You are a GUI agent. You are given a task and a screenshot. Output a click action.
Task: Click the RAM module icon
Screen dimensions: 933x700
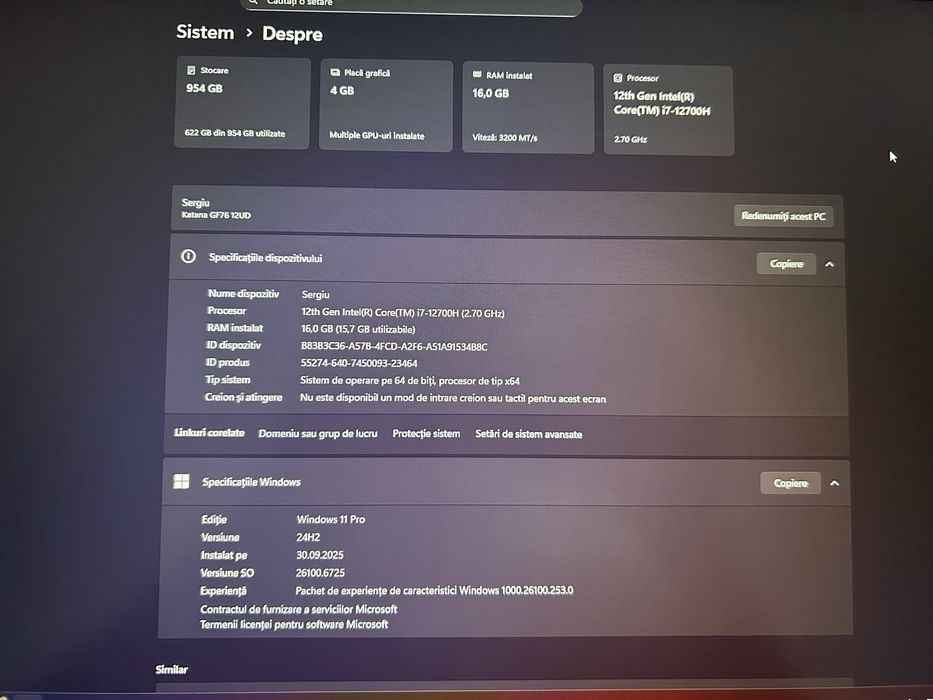click(477, 75)
